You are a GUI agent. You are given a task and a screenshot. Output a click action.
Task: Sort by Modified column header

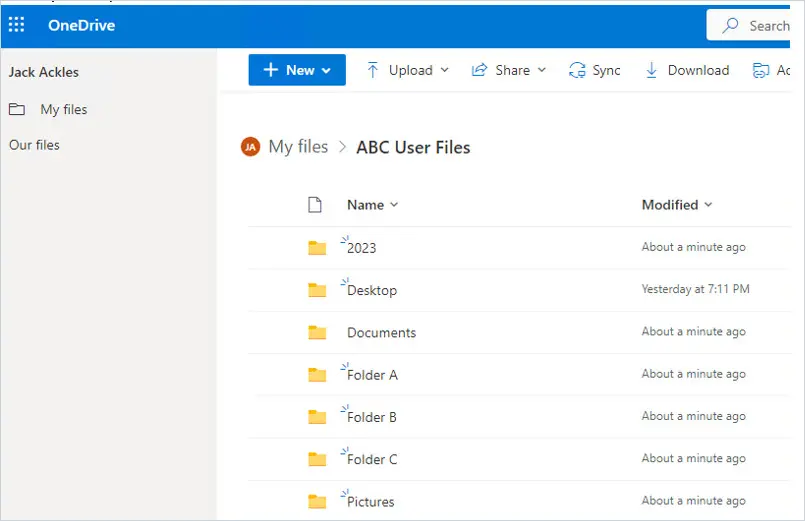677,205
